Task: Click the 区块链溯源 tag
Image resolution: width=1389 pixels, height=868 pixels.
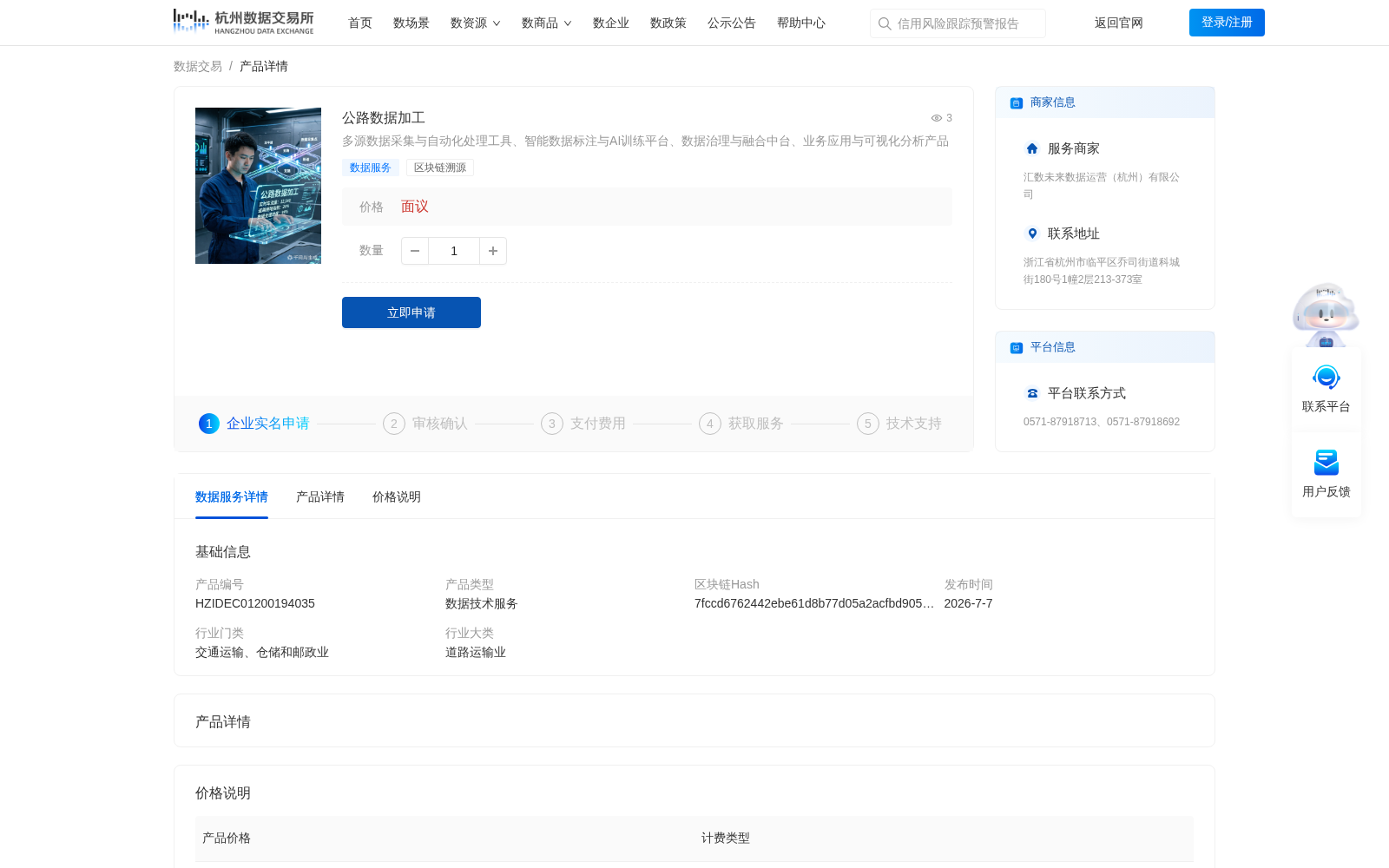Action: tap(440, 168)
